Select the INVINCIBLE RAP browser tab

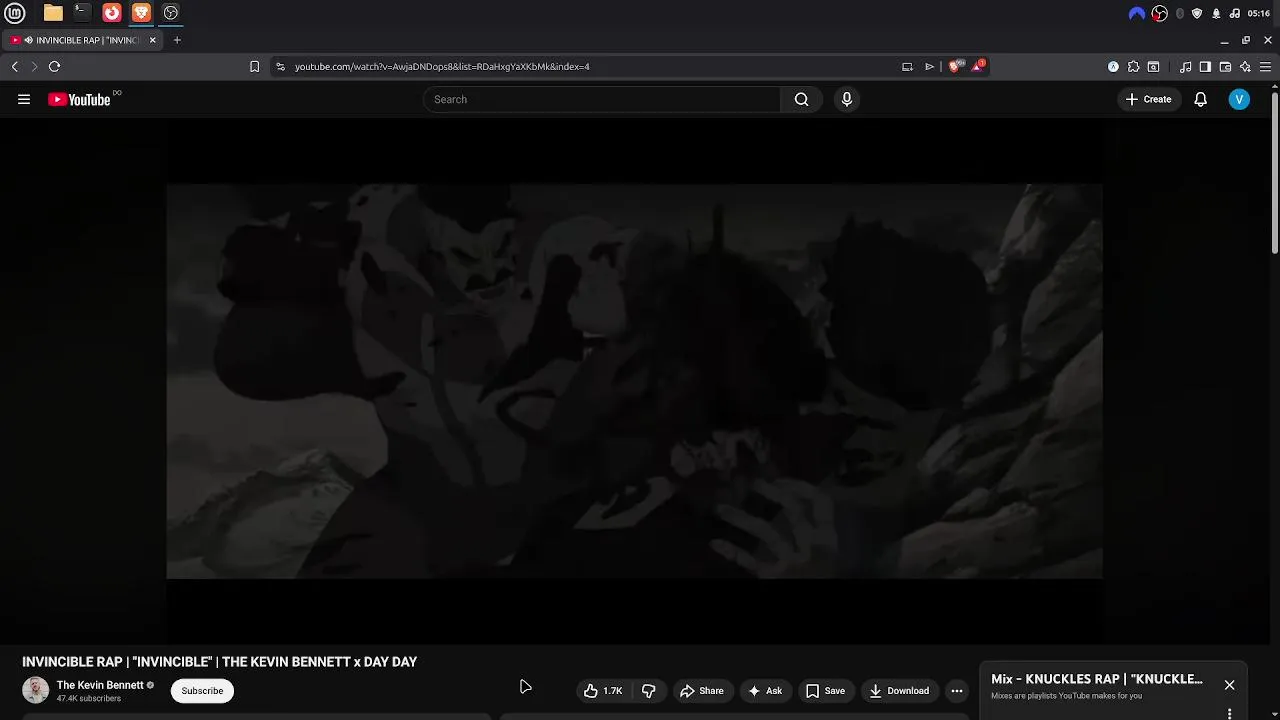(84, 40)
